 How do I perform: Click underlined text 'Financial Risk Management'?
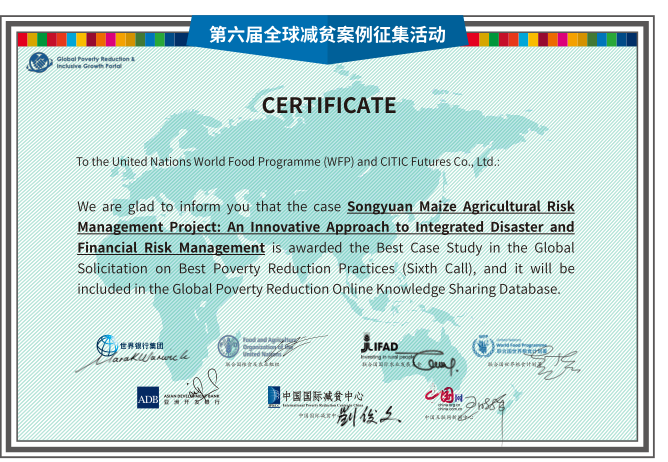(171, 248)
